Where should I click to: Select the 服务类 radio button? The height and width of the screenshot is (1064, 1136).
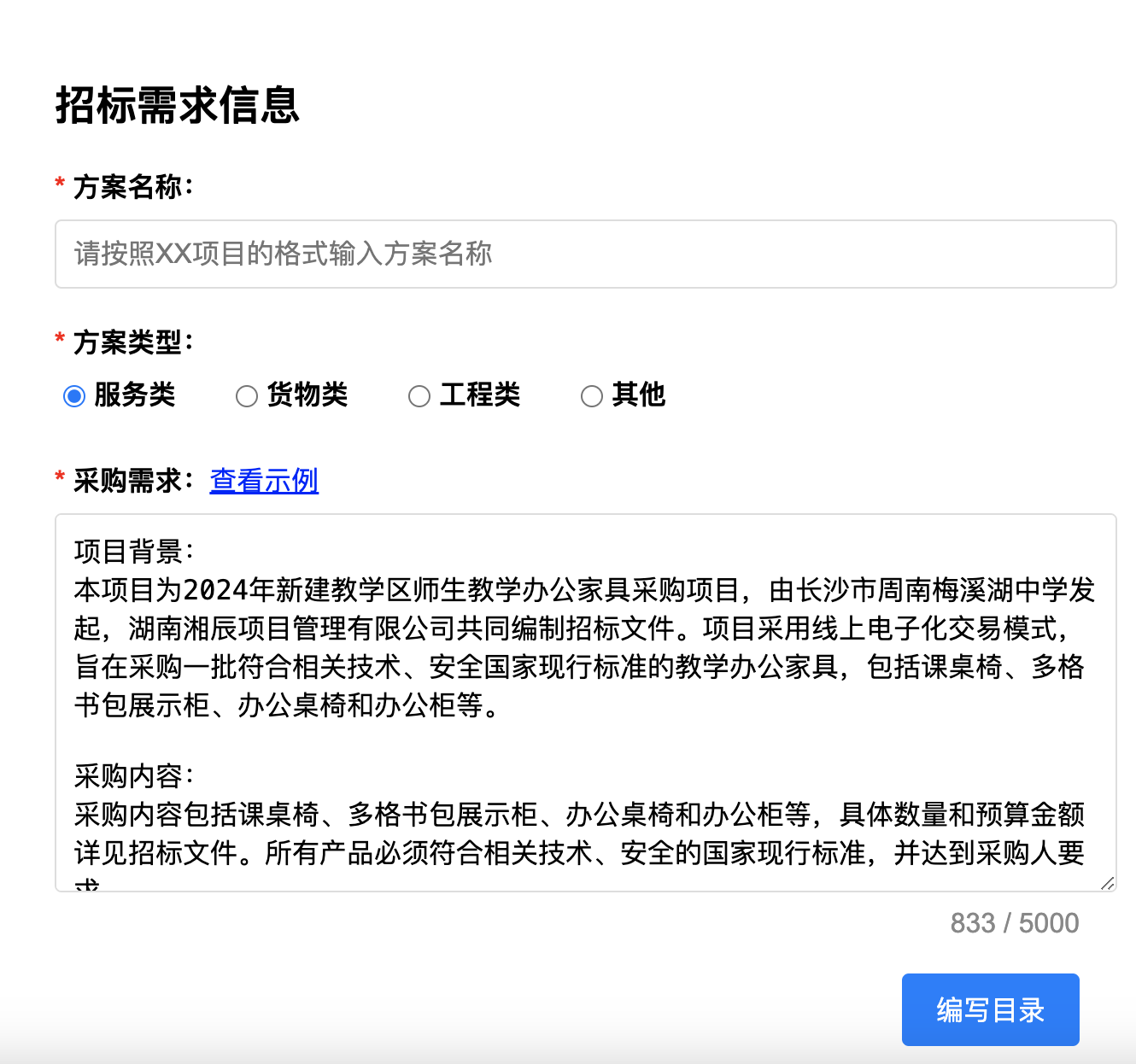click(x=74, y=395)
